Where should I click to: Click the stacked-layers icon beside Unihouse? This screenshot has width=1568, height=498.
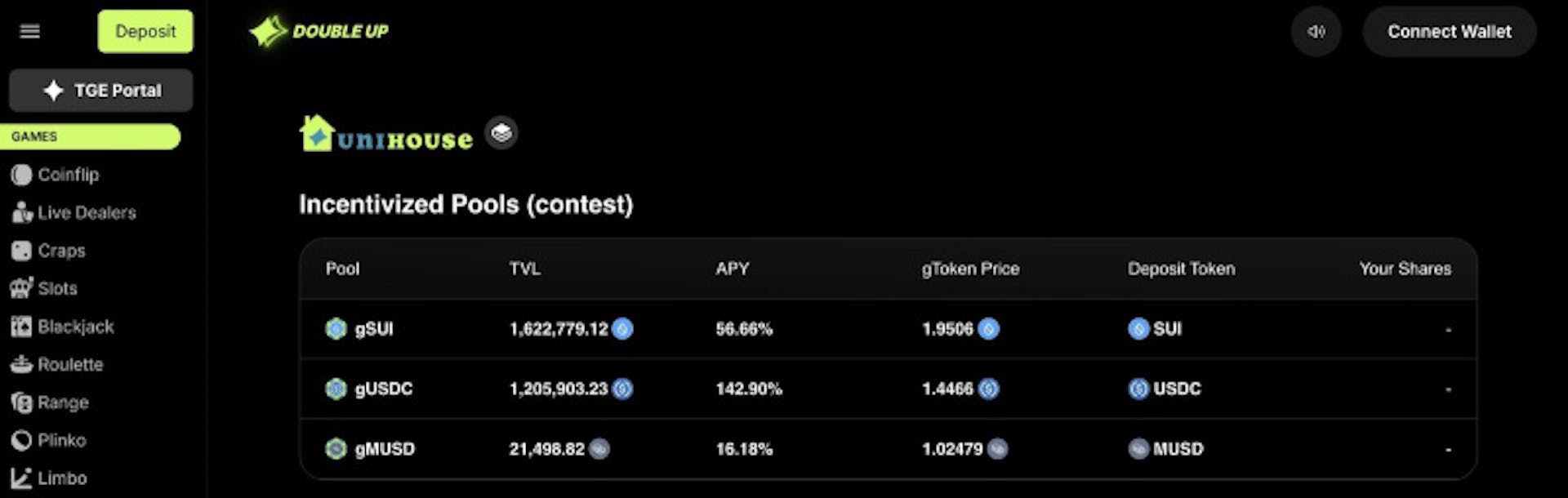point(501,132)
